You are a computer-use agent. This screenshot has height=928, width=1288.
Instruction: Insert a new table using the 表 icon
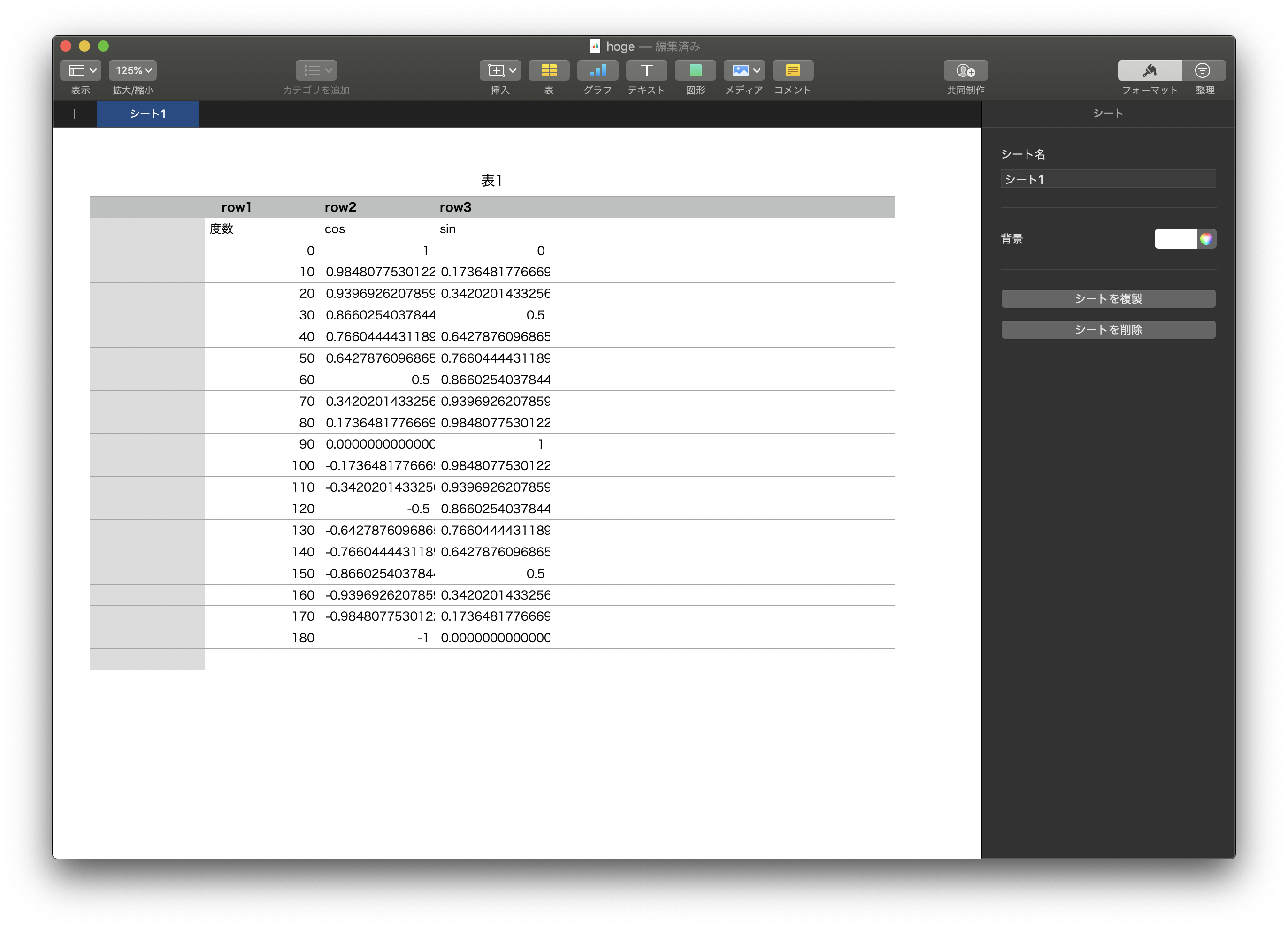pyautogui.click(x=549, y=70)
